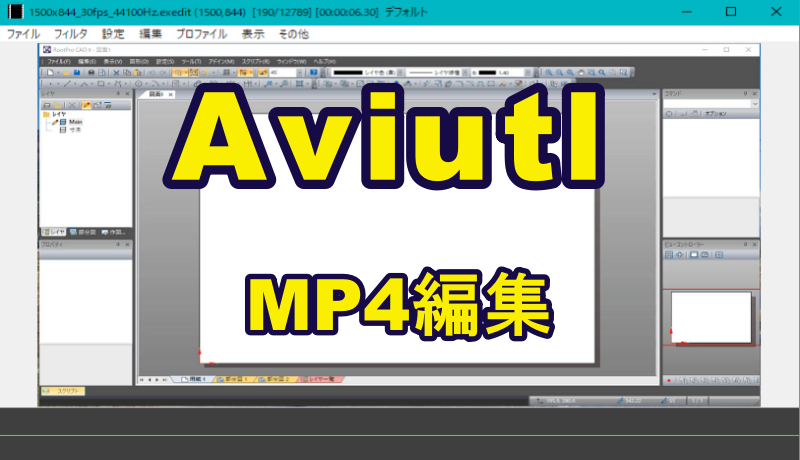Open the 表示 menu in AviUtl

(253, 33)
